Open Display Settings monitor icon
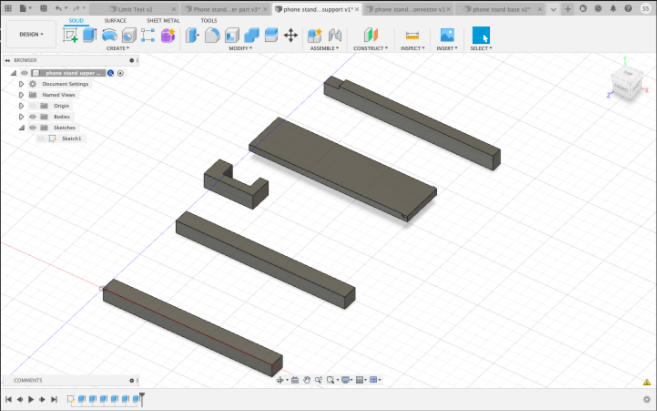This screenshot has height=411, width=657. click(346, 380)
